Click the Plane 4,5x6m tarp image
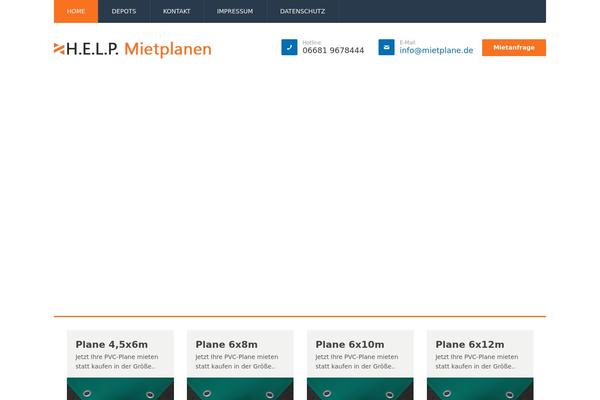This screenshot has width=600, height=400. [120, 389]
